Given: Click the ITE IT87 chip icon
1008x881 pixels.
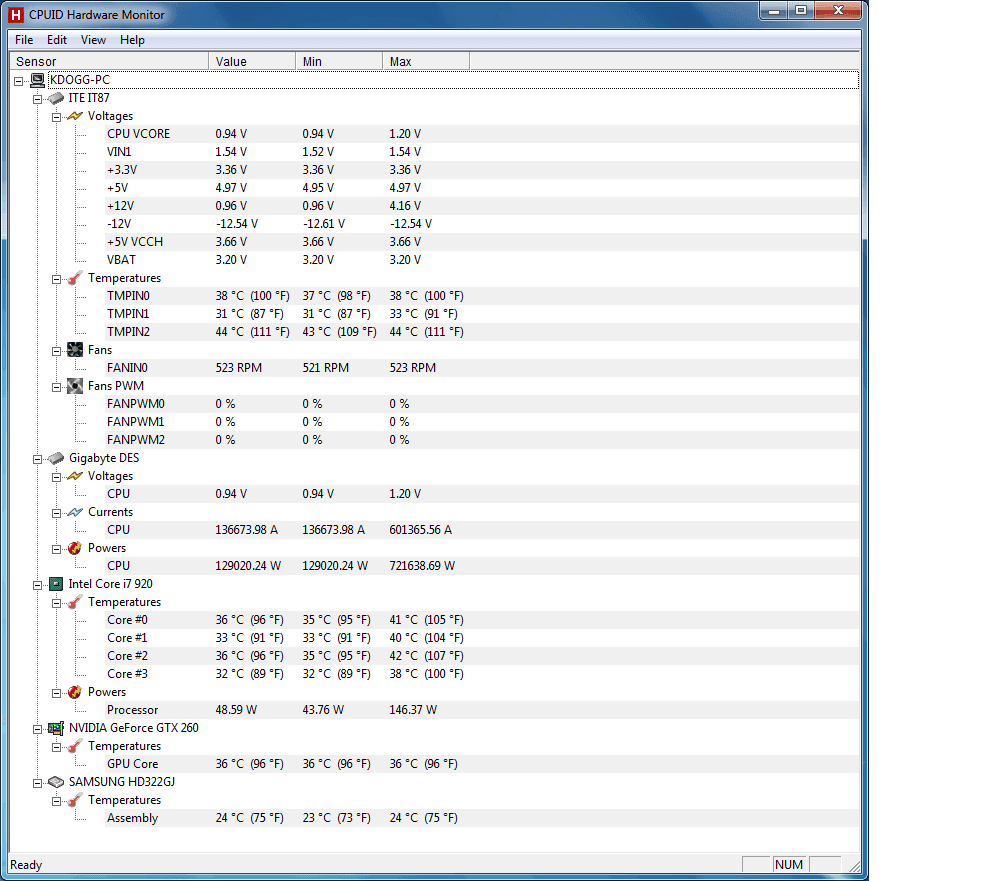Looking at the screenshot, I should (57, 98).
